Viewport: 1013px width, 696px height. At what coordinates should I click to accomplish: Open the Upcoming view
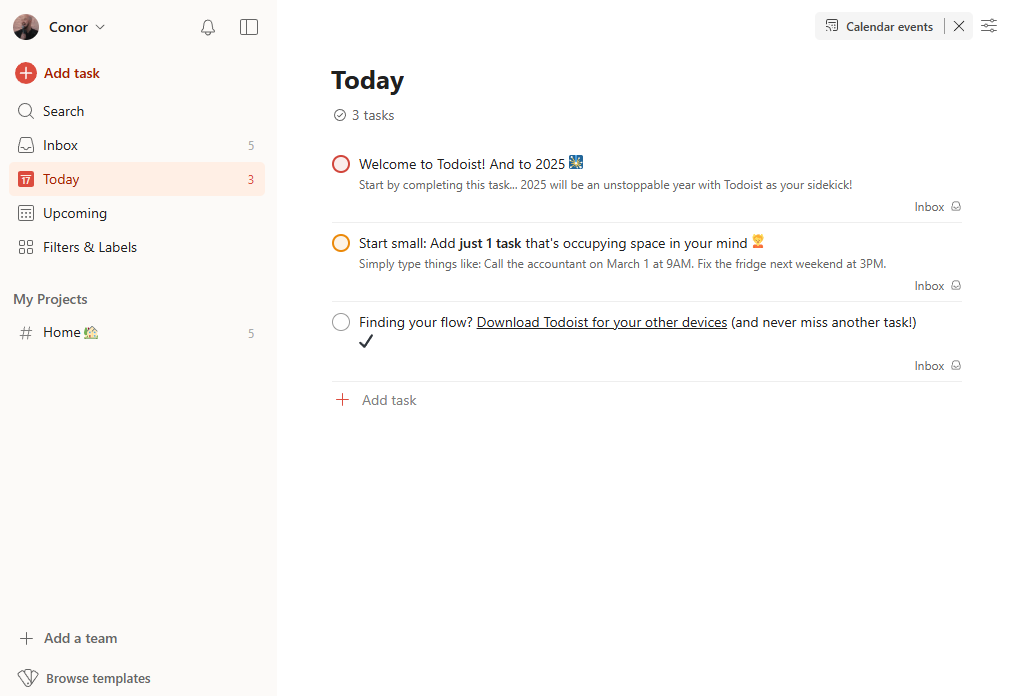137,213
